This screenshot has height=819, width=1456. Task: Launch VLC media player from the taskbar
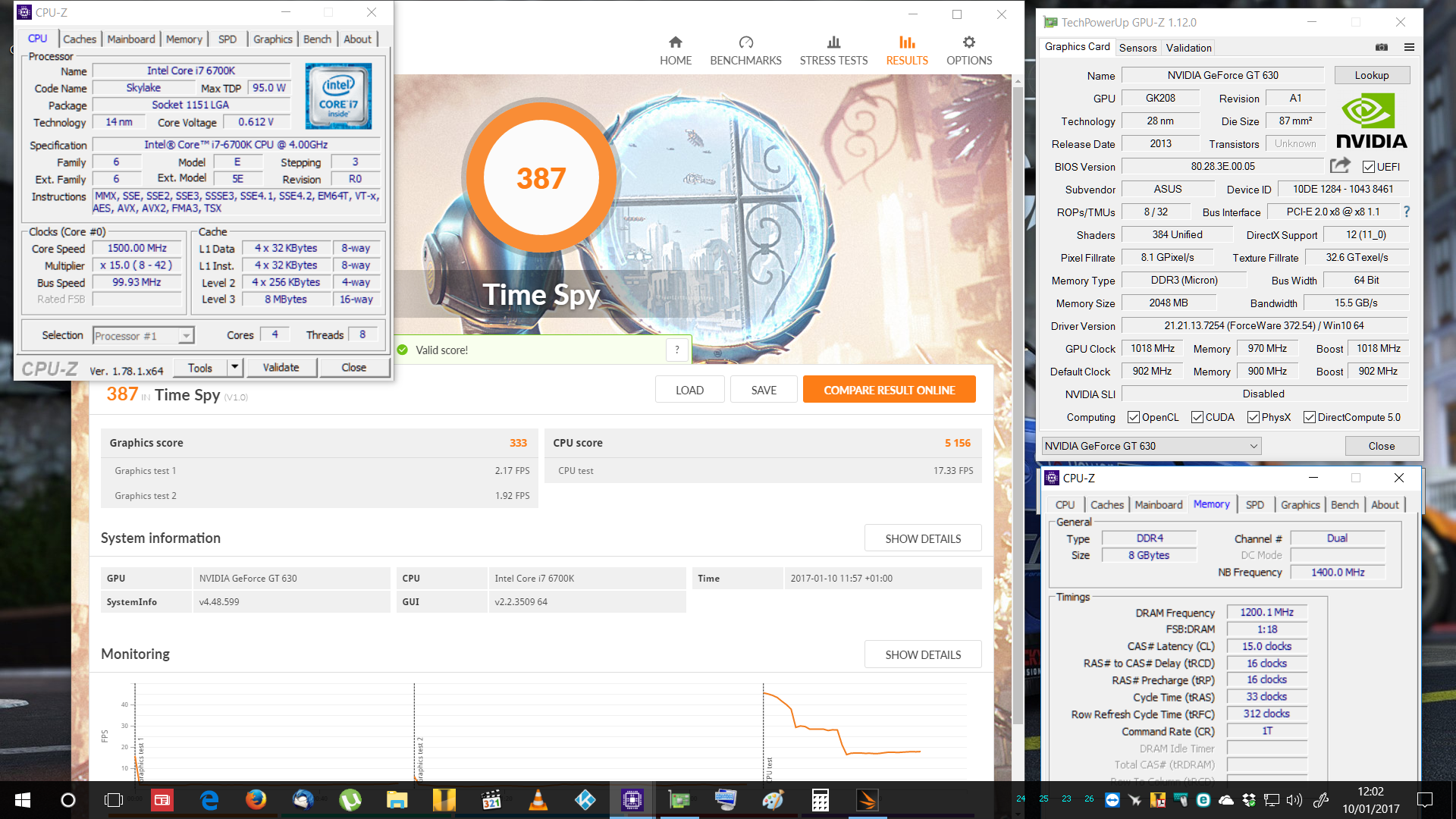538,800
